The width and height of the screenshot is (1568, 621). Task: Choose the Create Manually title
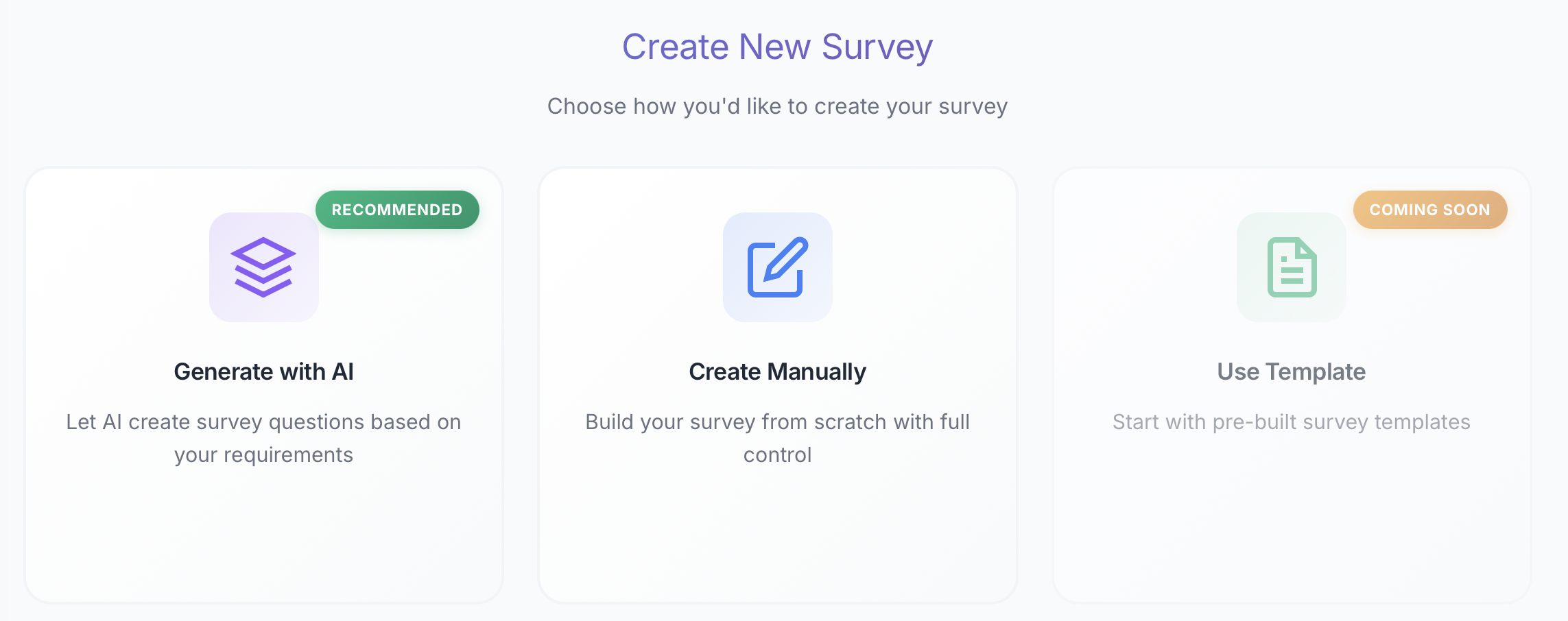[777, 372]
